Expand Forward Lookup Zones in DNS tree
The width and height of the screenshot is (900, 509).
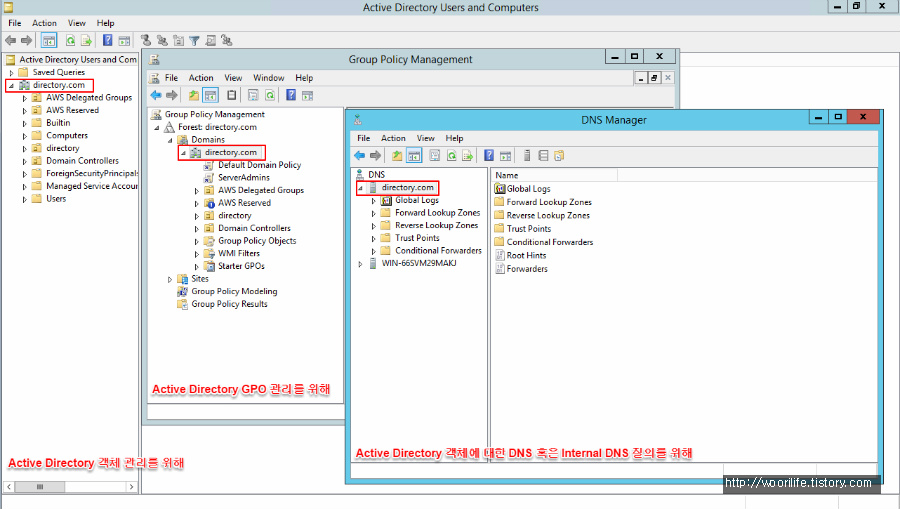374,213
